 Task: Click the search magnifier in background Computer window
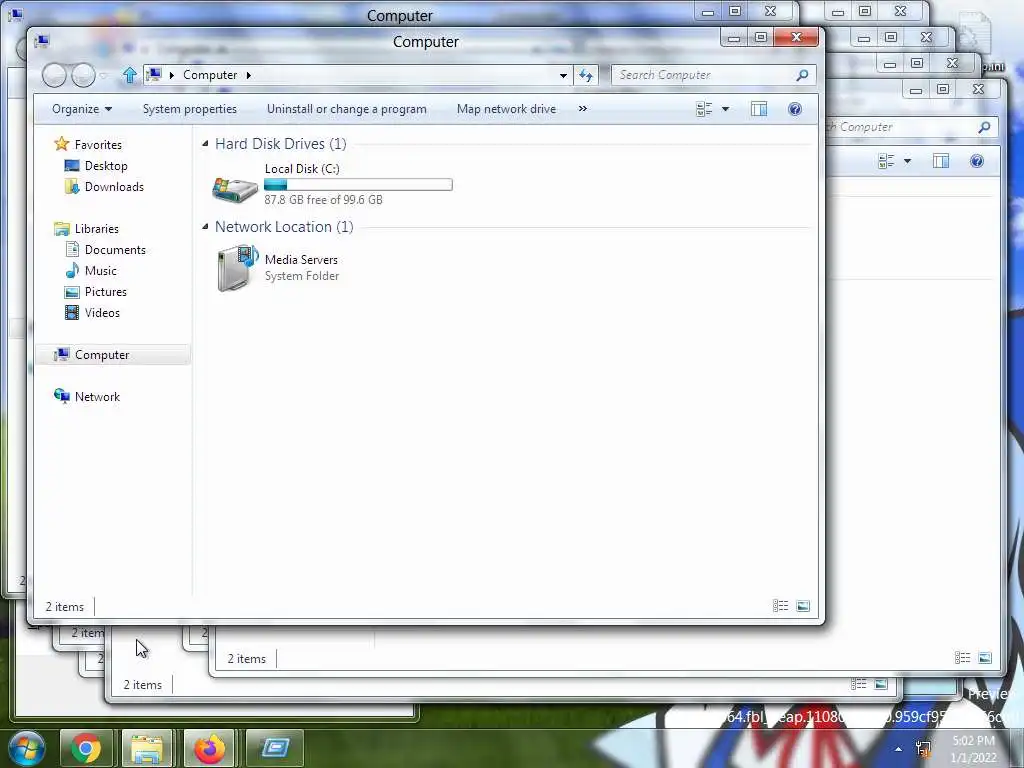984,127
